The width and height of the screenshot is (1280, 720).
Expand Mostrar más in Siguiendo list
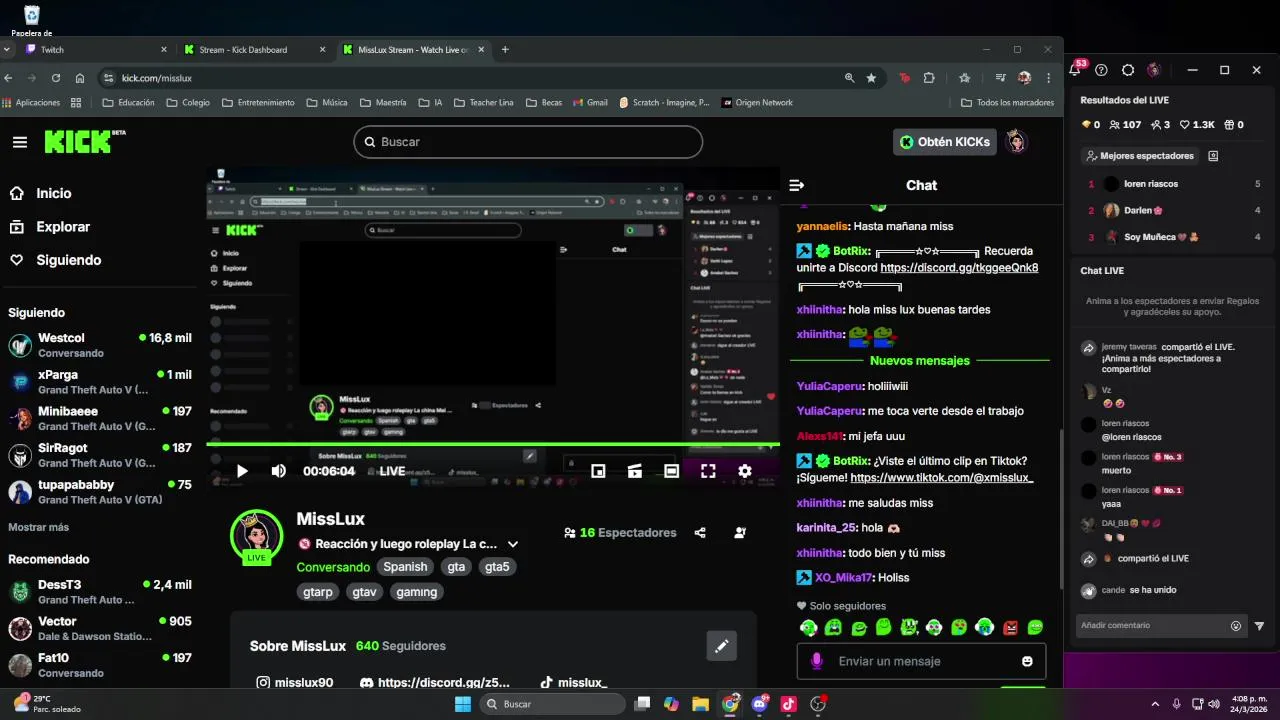[x=39, y=527]
